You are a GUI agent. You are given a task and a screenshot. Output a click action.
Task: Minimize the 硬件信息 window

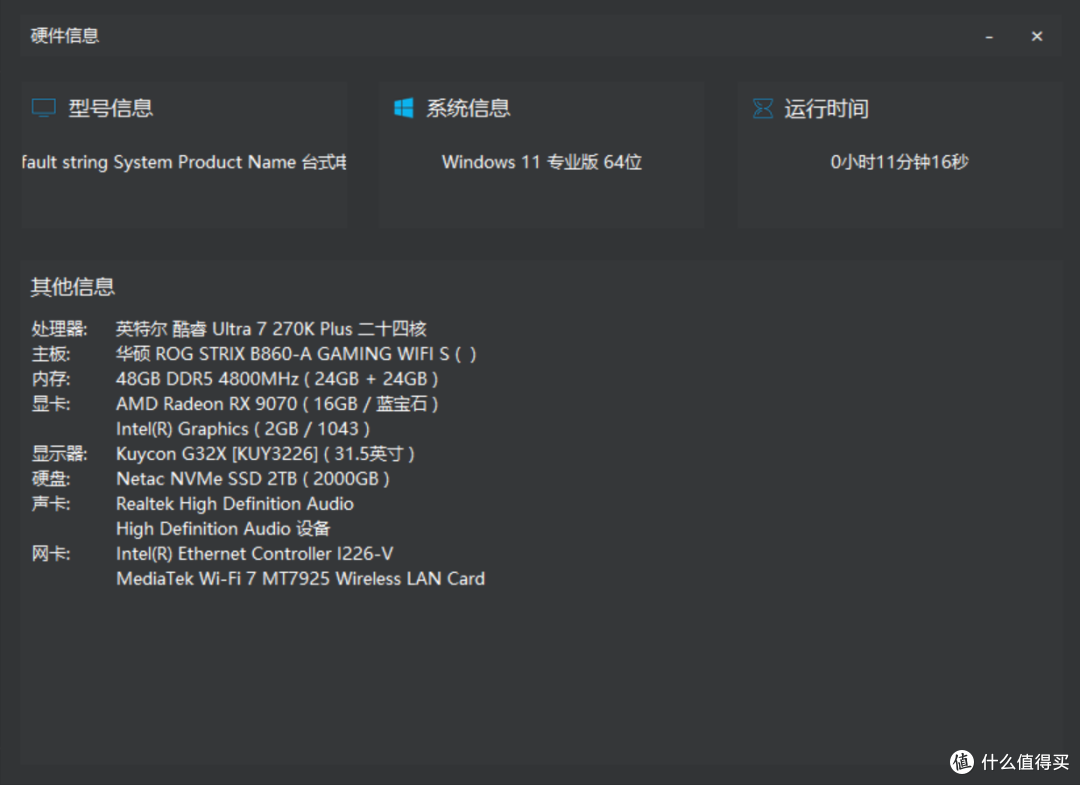click(x=989, y=36)
